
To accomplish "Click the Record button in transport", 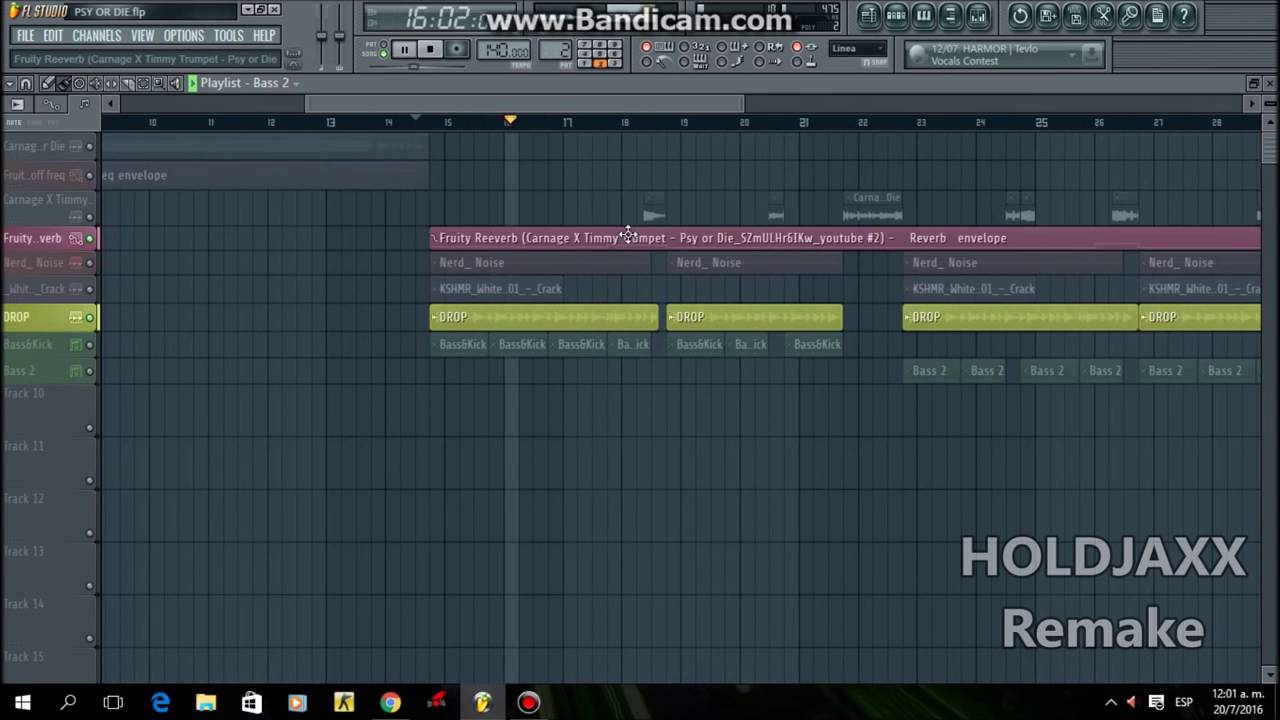I will click(x=456, y=49).
